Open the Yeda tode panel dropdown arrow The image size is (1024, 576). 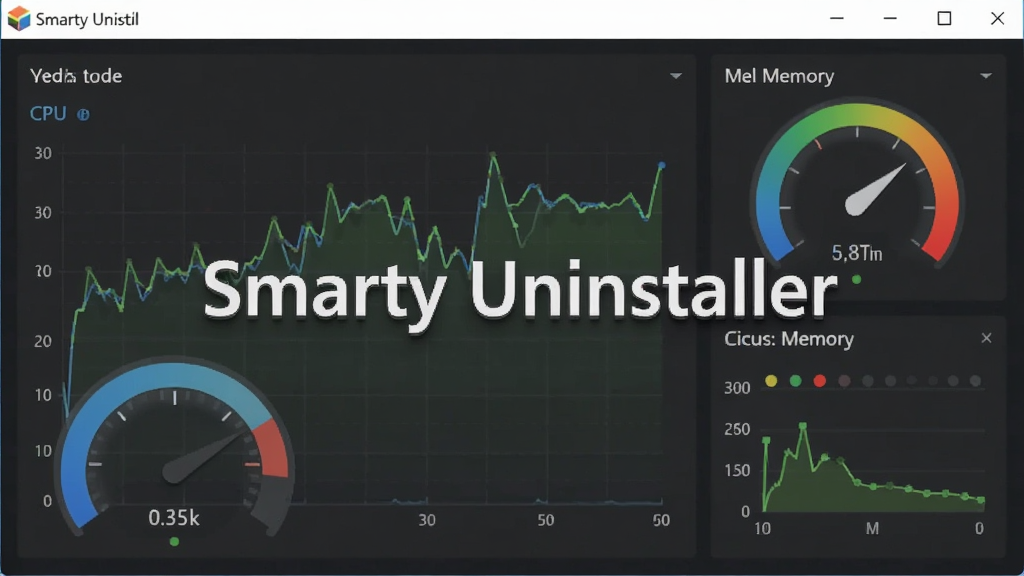point(676,76)
